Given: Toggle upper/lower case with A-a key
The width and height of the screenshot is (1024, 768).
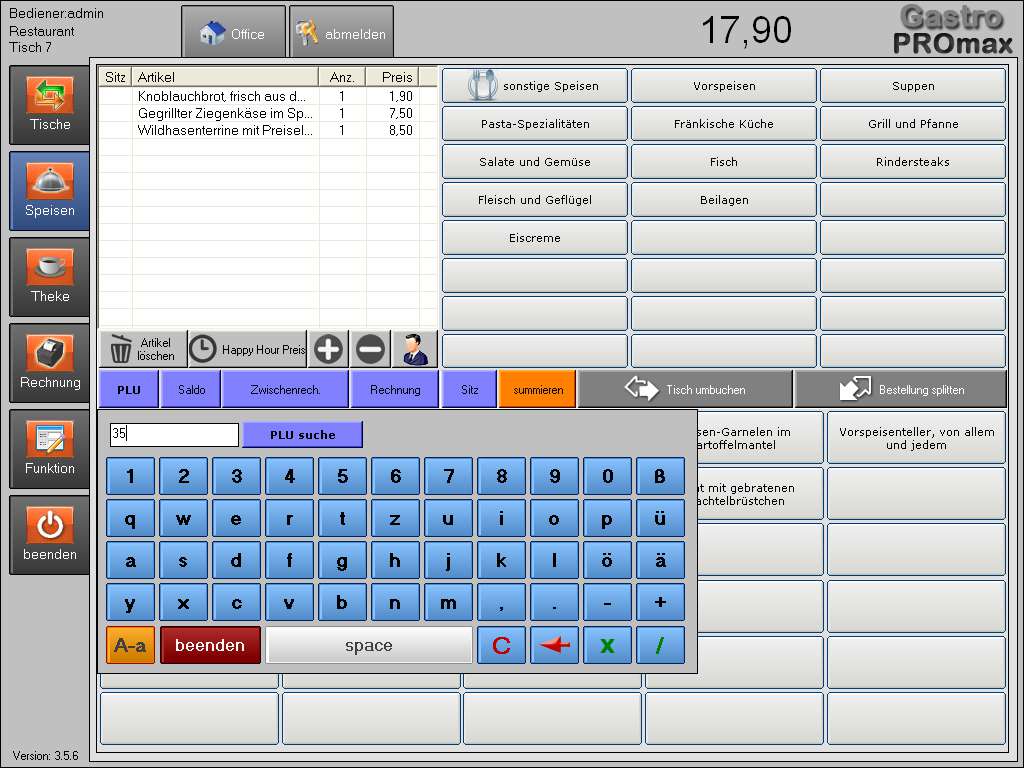Looking at the screenshot, I should (x=131, y=645).
